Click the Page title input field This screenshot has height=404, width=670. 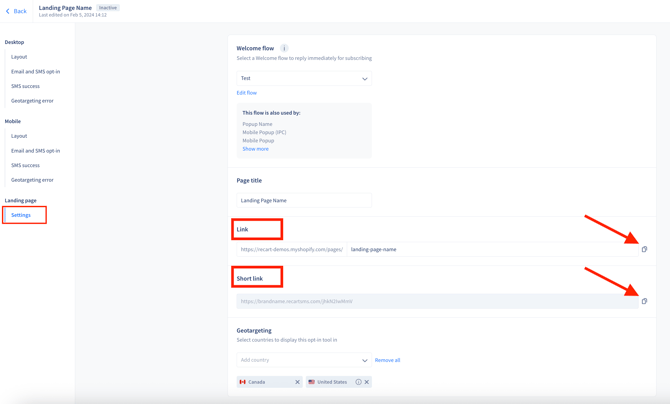(304, 200)
